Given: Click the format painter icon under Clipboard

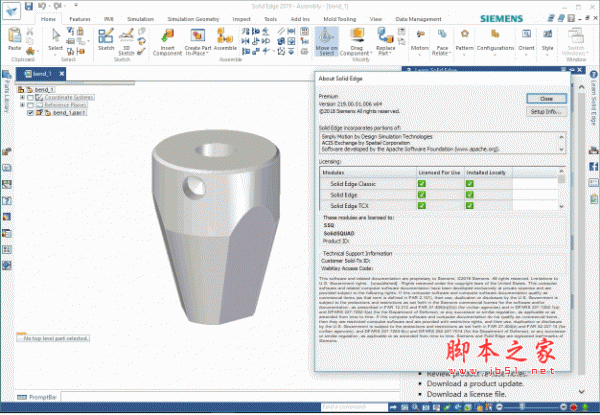Looking at the screenshot, I should tap(30, 51).
